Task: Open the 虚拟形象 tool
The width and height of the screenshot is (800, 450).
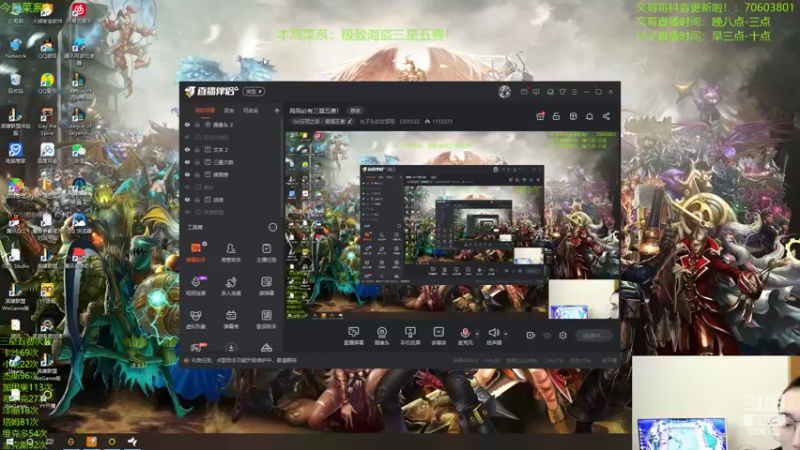Action: click(195, 319)
